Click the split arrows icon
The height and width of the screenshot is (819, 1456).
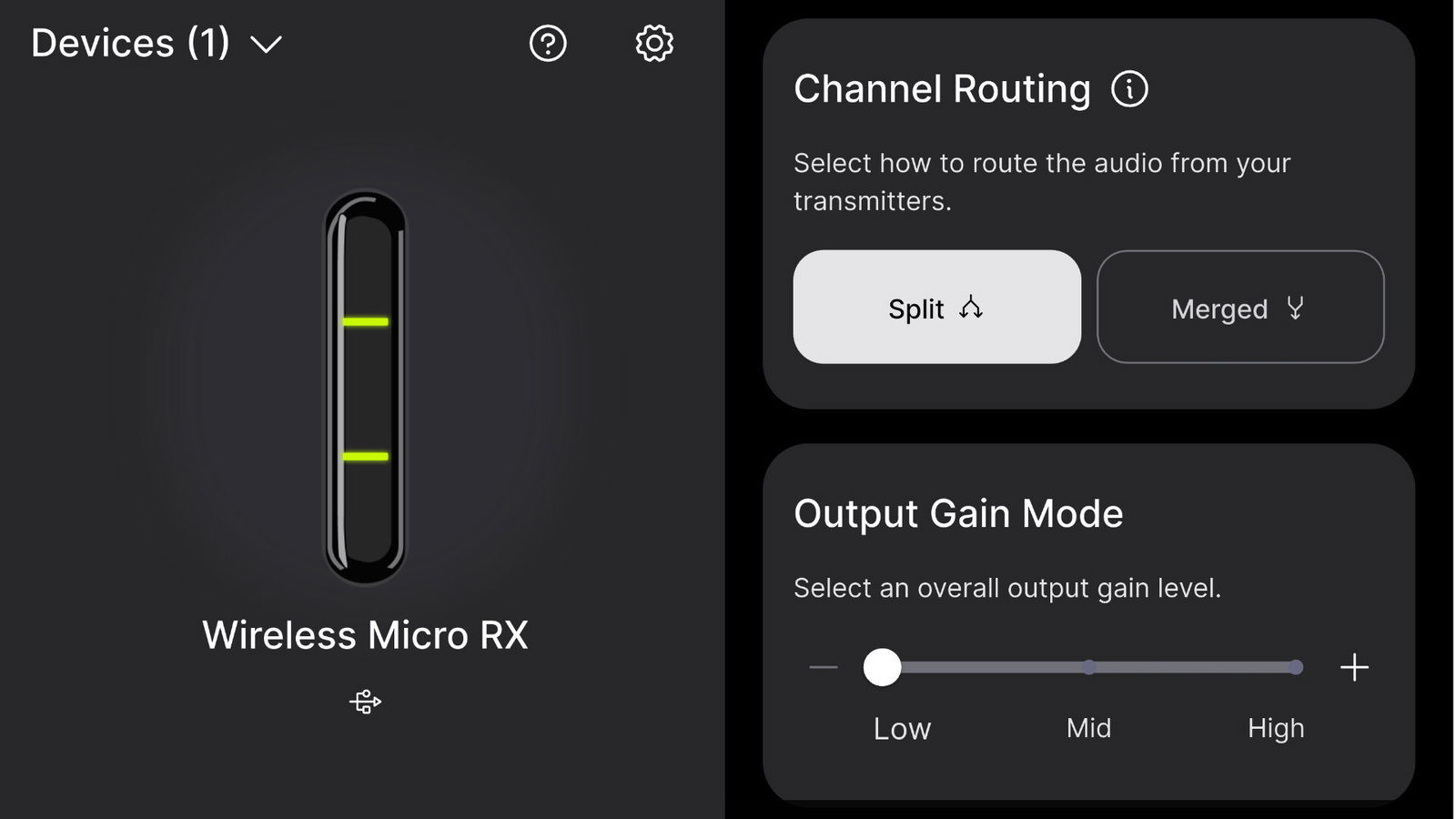tap(971, 308)
